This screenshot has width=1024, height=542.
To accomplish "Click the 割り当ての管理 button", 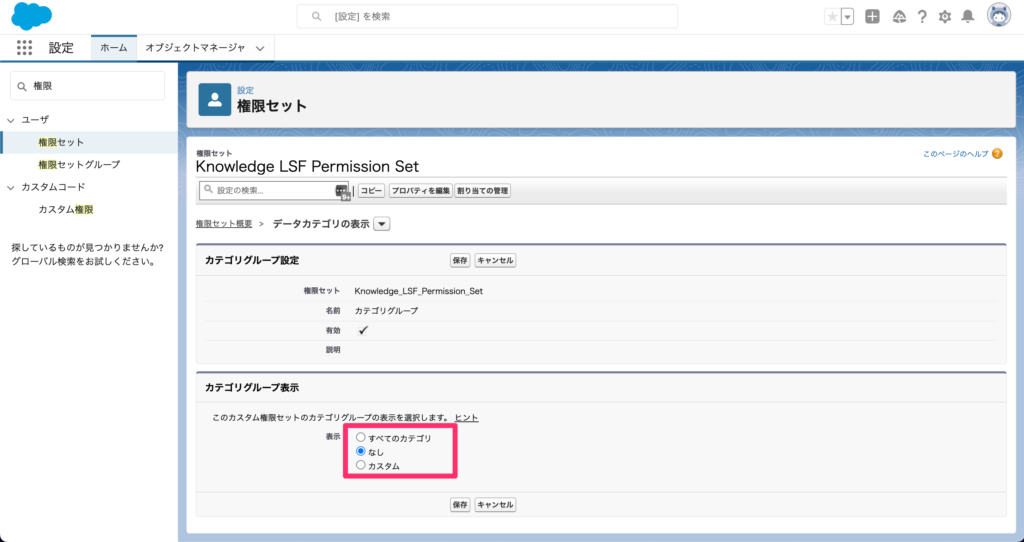I will (x=483, y=190).
